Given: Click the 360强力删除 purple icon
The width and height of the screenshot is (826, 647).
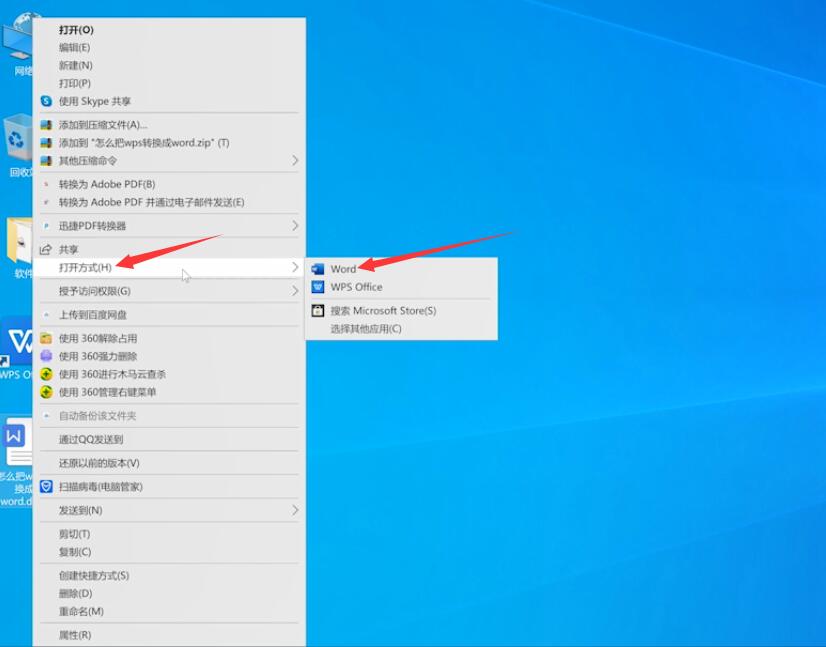Looking at the screenshot, I should coord(46,356).
